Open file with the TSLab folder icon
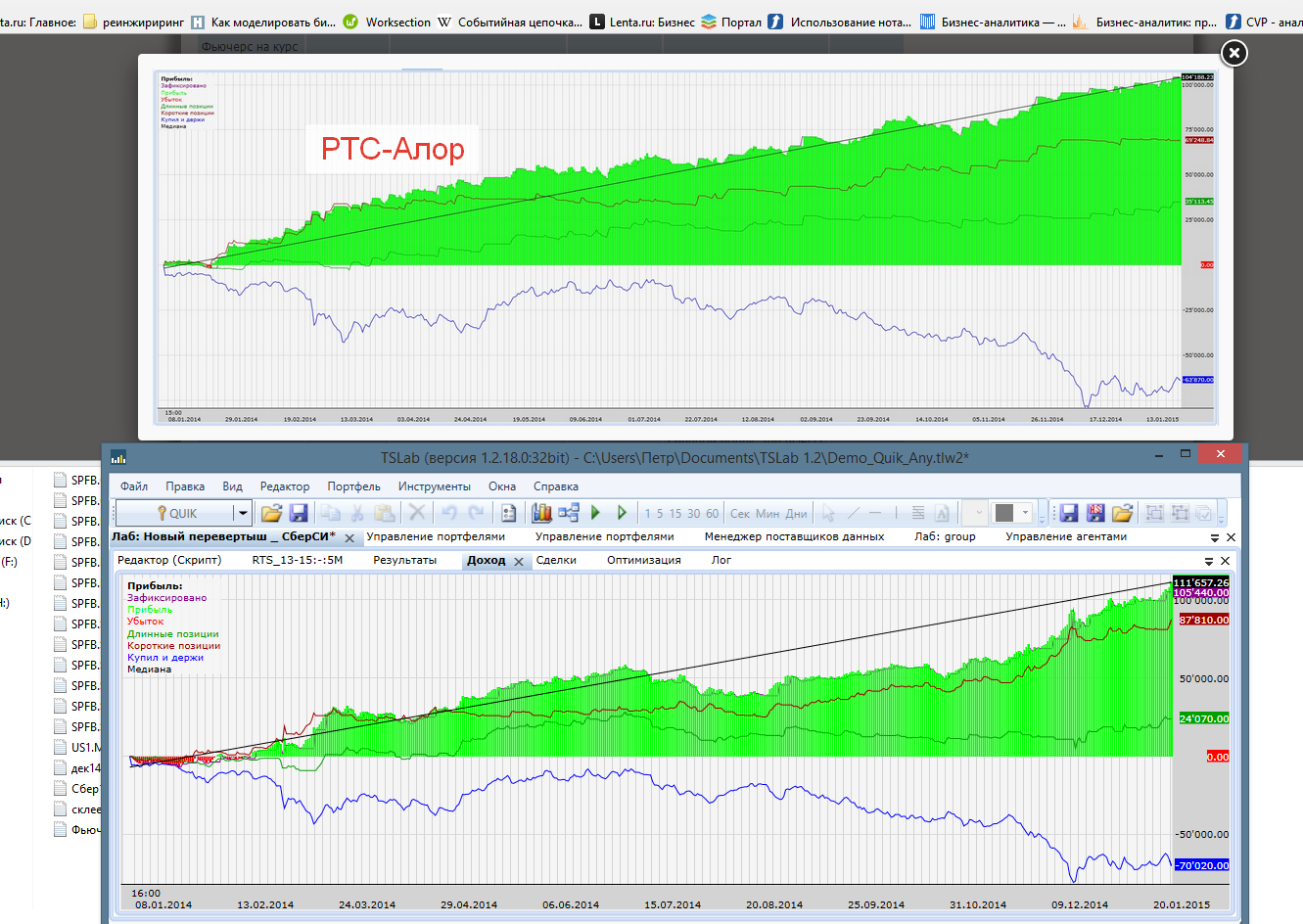This screenshot has width=1303, height=924. (x=271, y=513)
